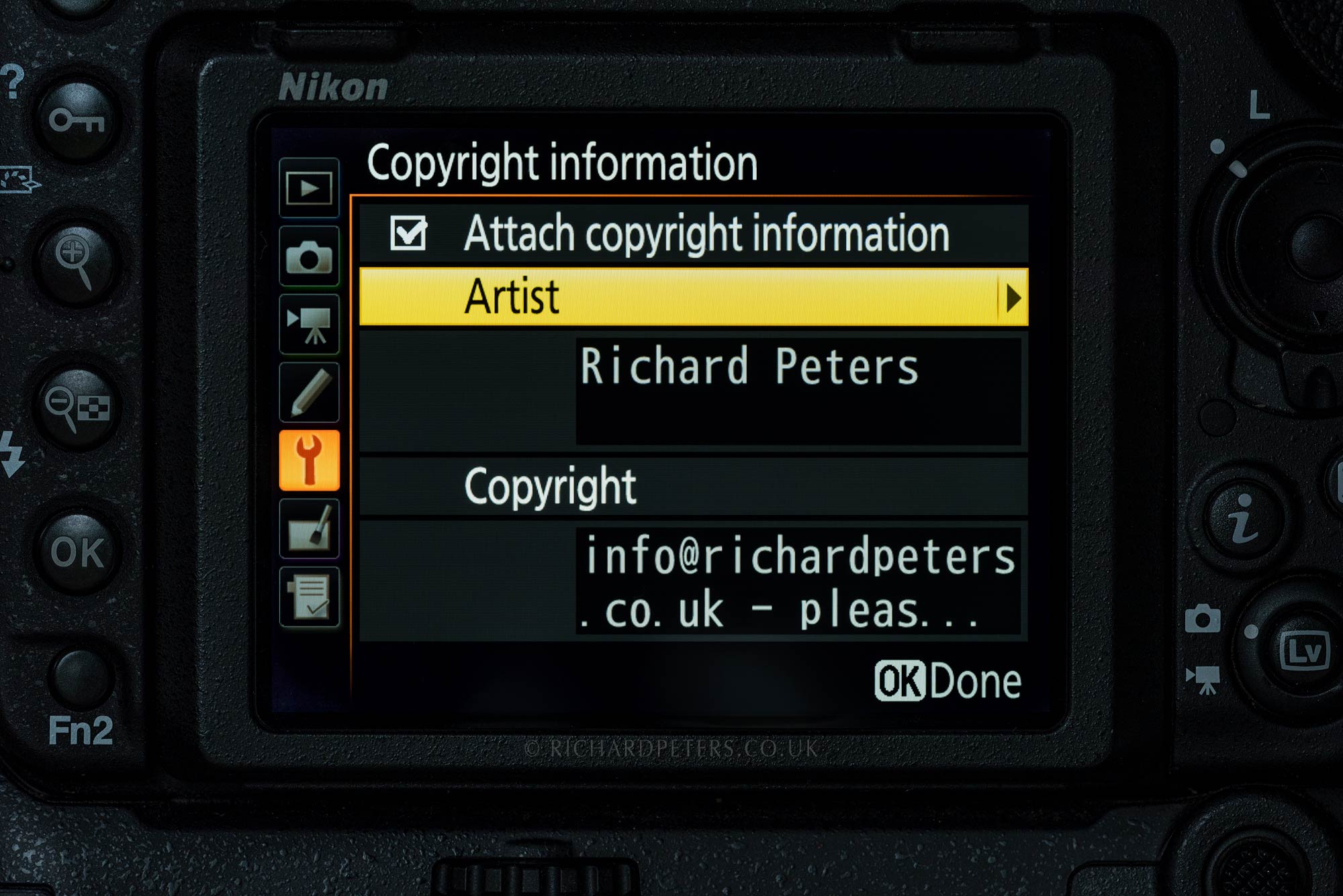Click the physical OK button
Viewport: 1343px width, 896px height.
pyautogui.click(x=77, y=552)
